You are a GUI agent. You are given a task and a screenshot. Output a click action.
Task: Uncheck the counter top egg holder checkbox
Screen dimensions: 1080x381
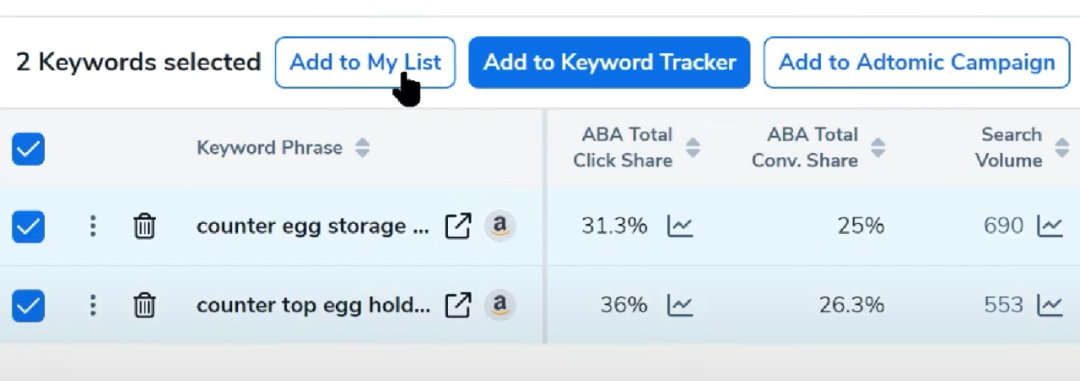28,305
